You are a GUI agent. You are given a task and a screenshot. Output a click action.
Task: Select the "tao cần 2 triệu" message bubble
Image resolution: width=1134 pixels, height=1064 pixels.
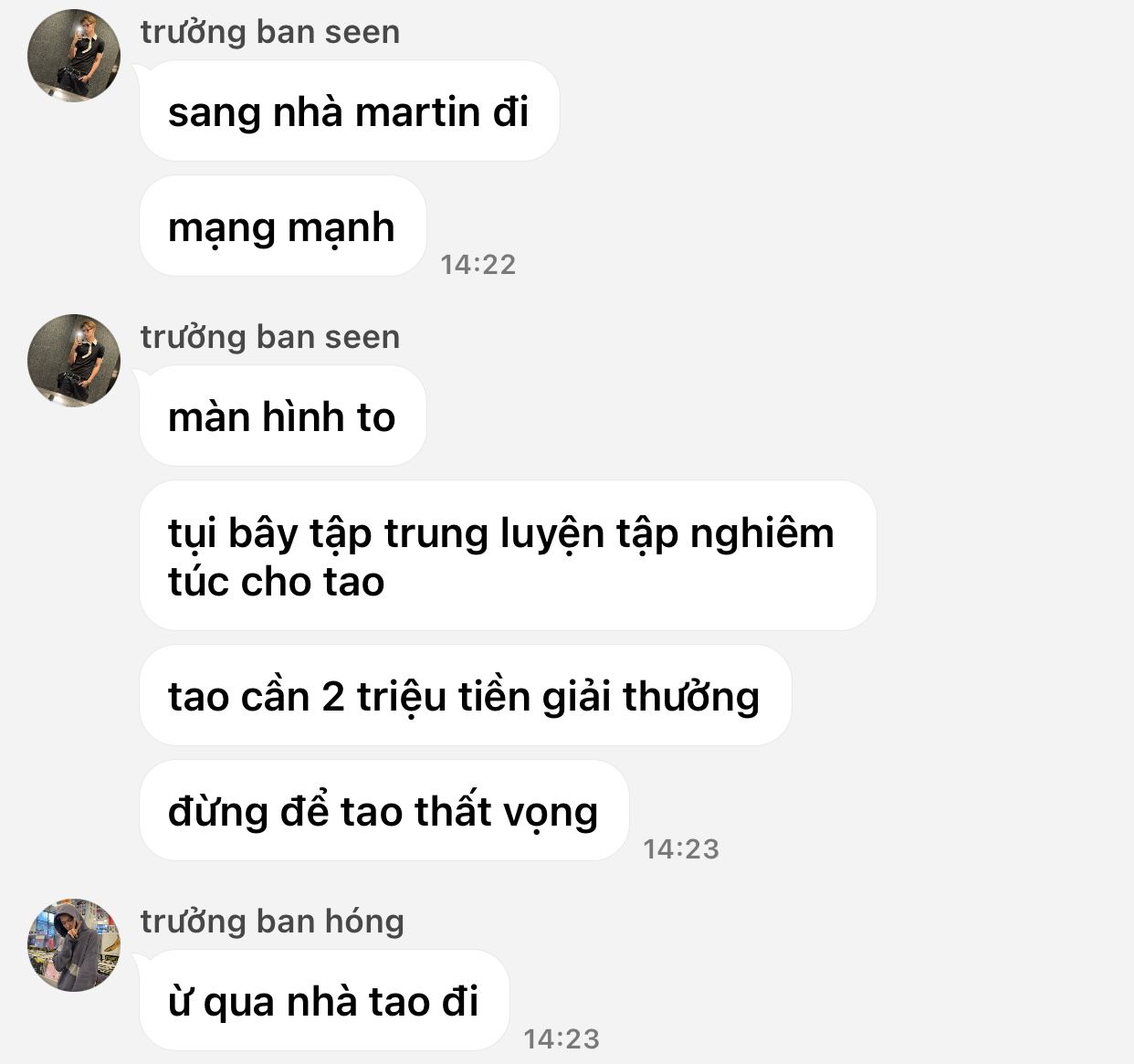click(x=465, y=696)
